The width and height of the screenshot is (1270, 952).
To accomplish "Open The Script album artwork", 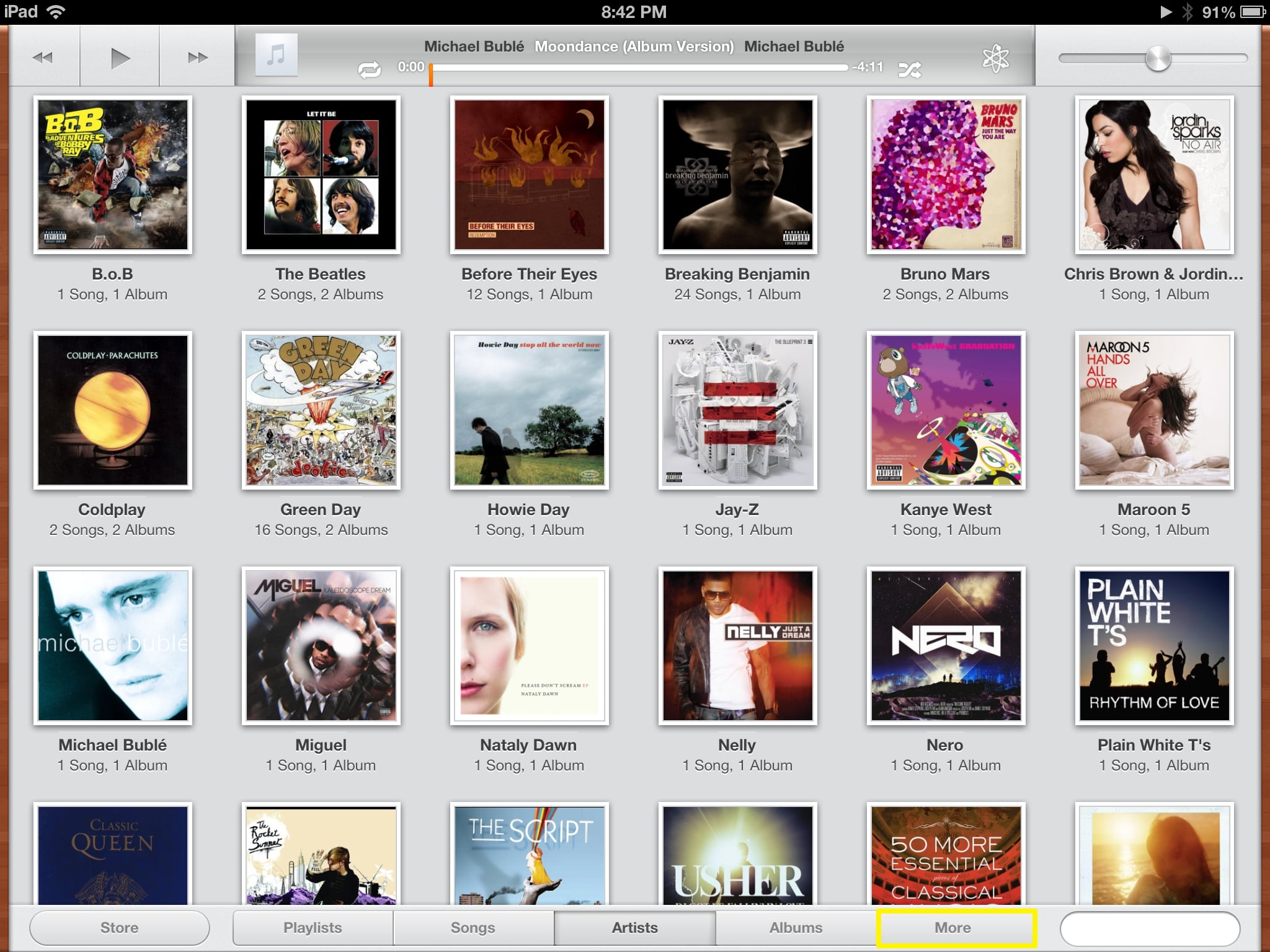I will click(530, 854).
